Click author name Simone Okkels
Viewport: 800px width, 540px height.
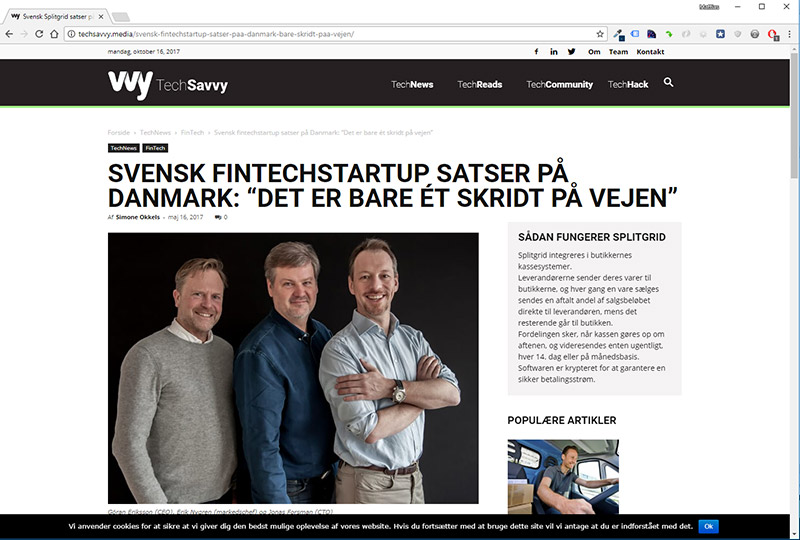(138, 217)
